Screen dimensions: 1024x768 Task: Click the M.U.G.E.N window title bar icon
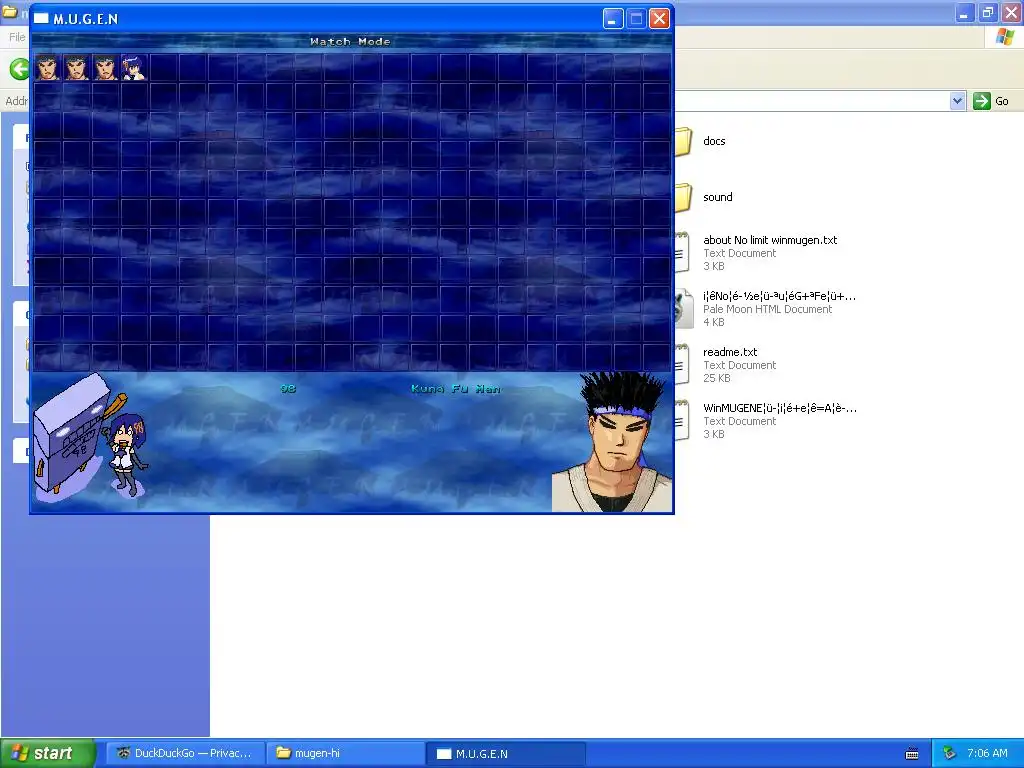click(41, 18)
